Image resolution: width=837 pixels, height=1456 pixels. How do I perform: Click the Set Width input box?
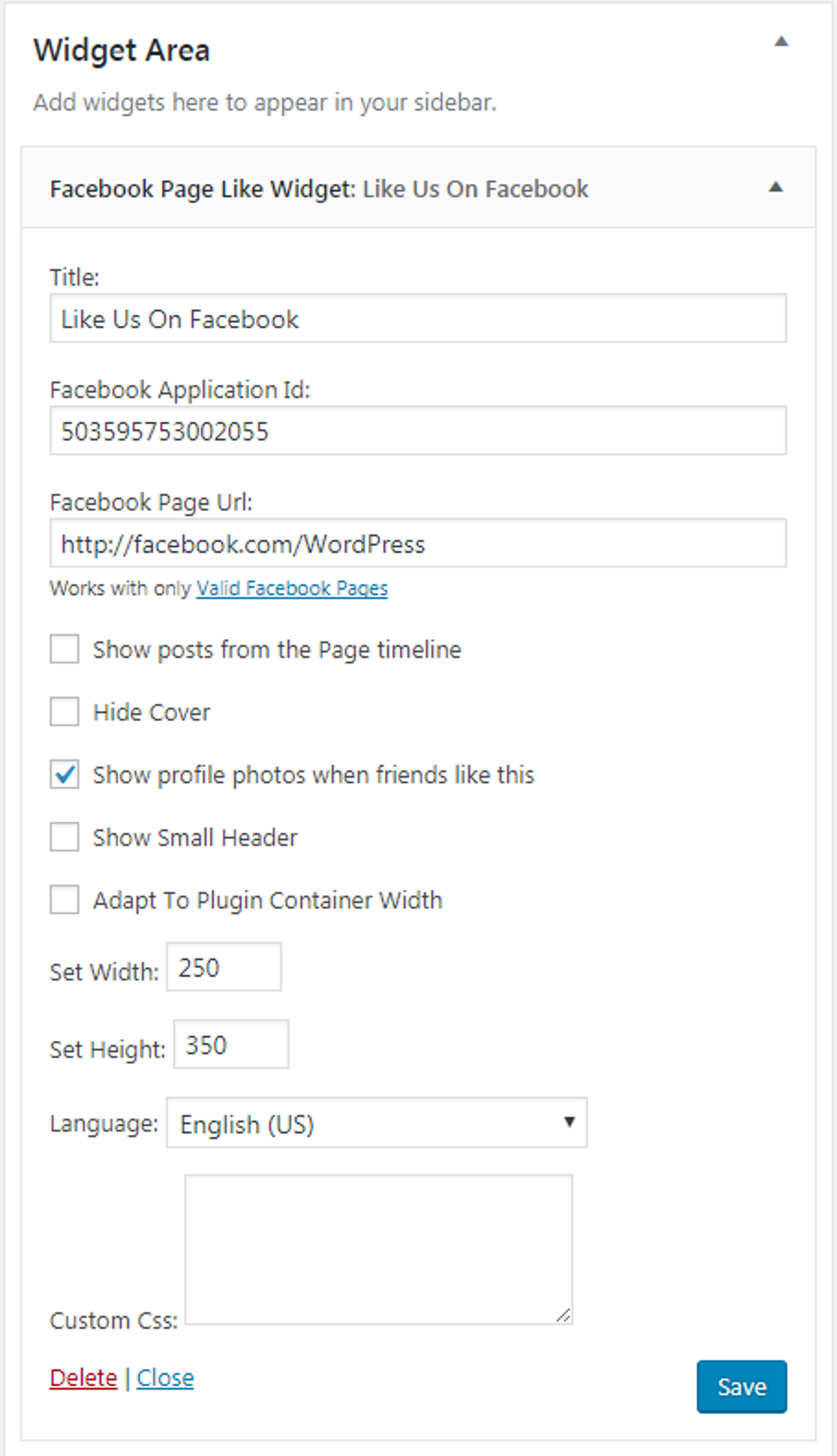[x=224, y=967]
